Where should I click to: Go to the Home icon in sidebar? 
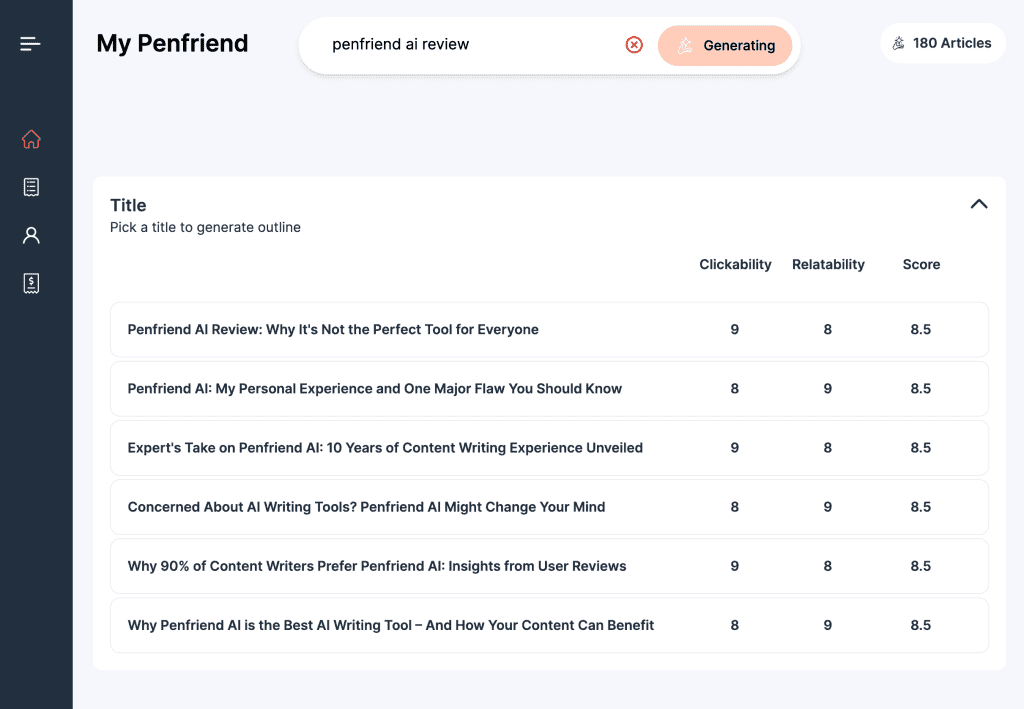click(x=31, y=139)
